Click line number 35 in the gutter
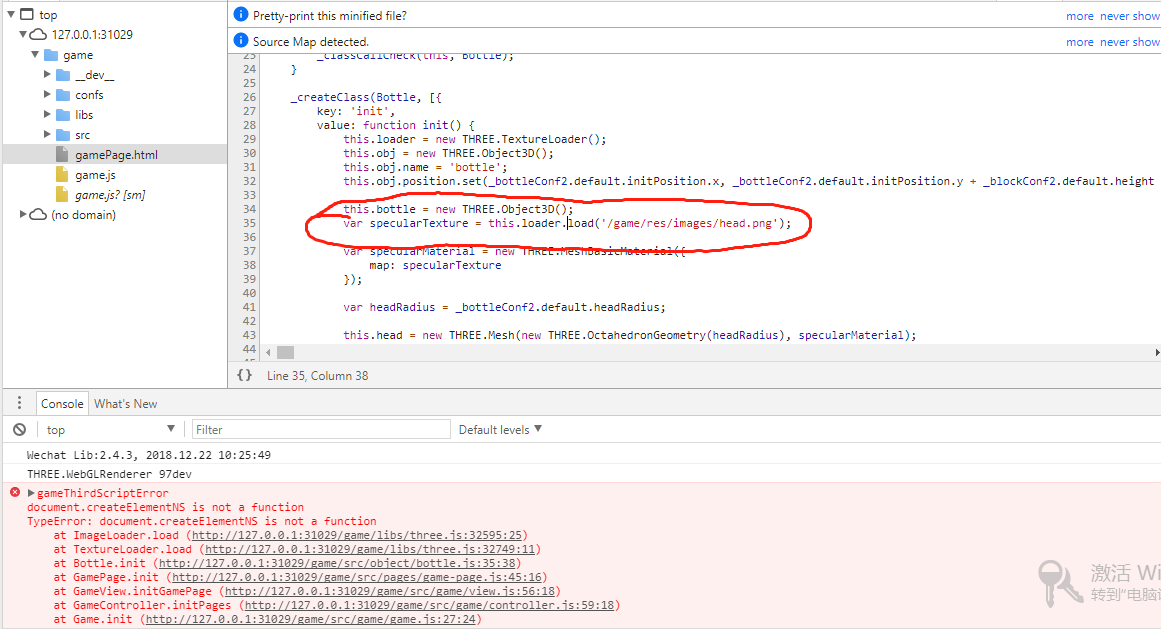 tap(249, 223)
